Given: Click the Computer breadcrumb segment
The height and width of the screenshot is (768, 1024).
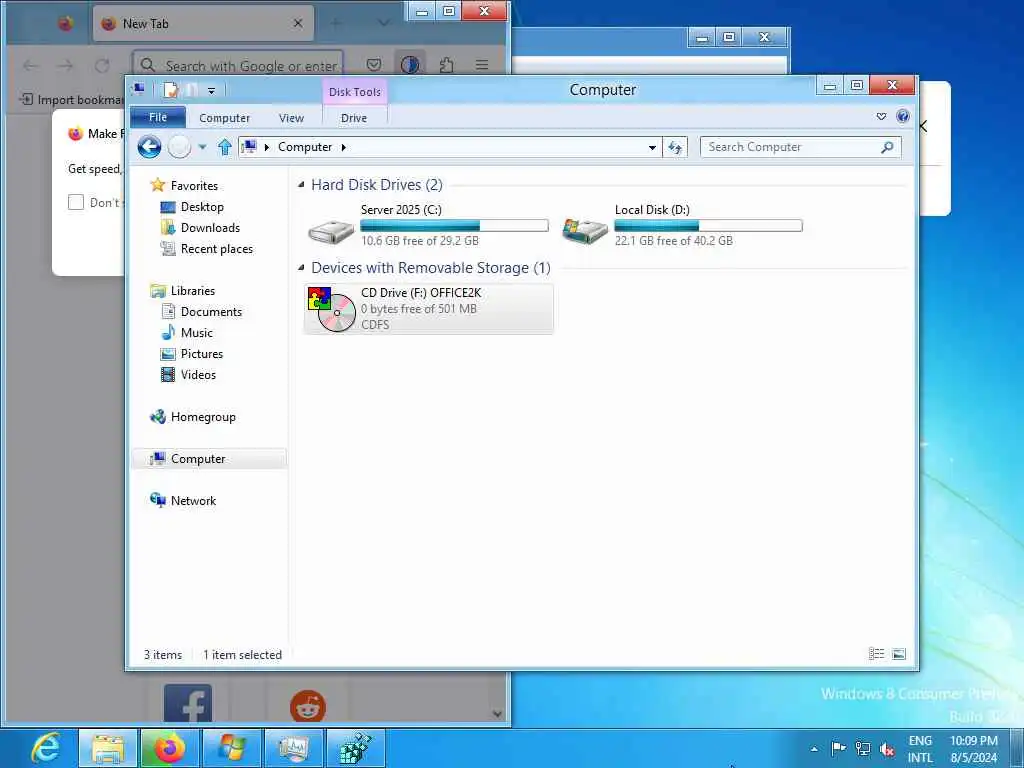Looking at the screenshot, I should (305, 147).
